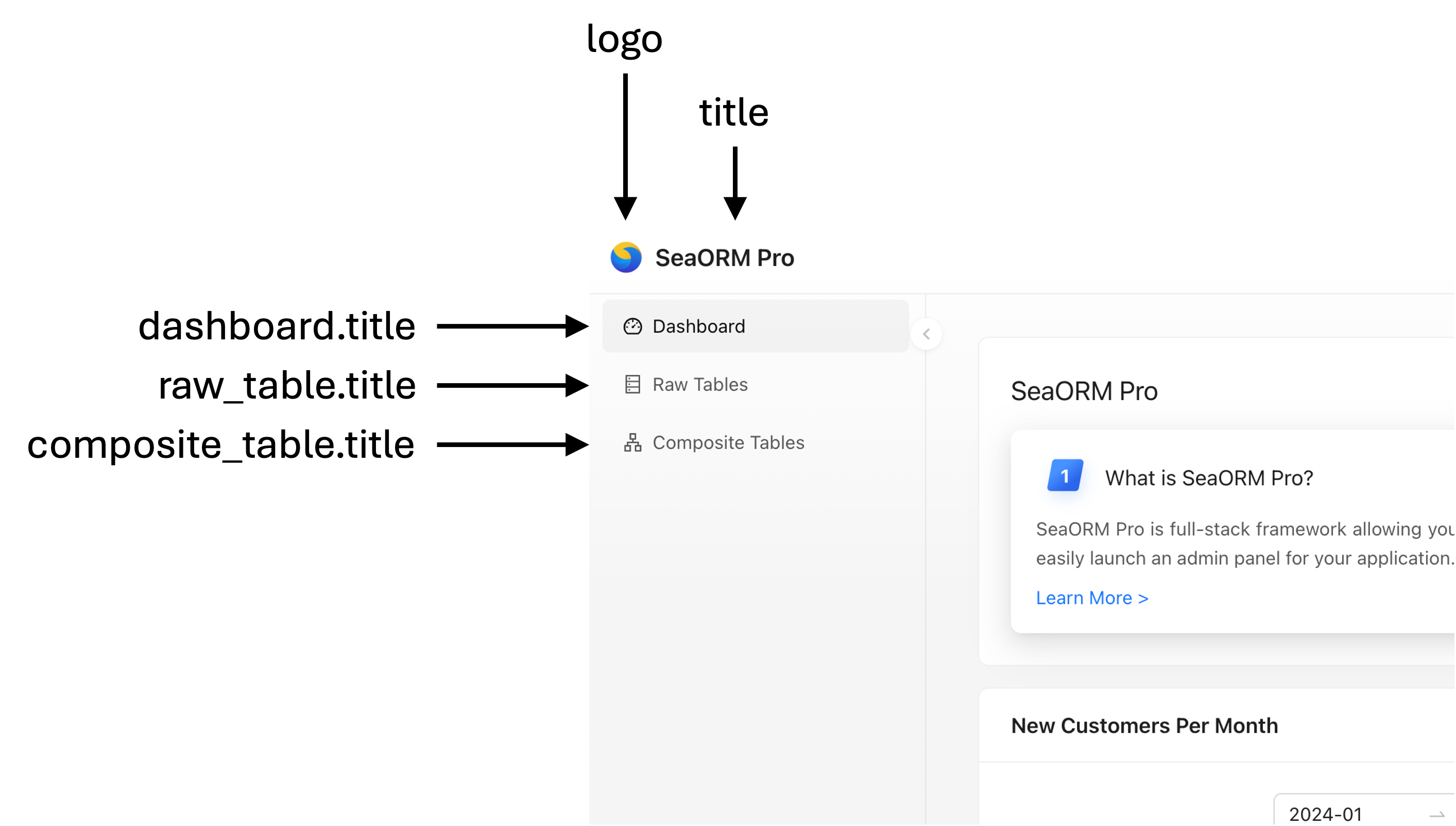Click the Dashboard gauge icon

[x=632, y=327]
